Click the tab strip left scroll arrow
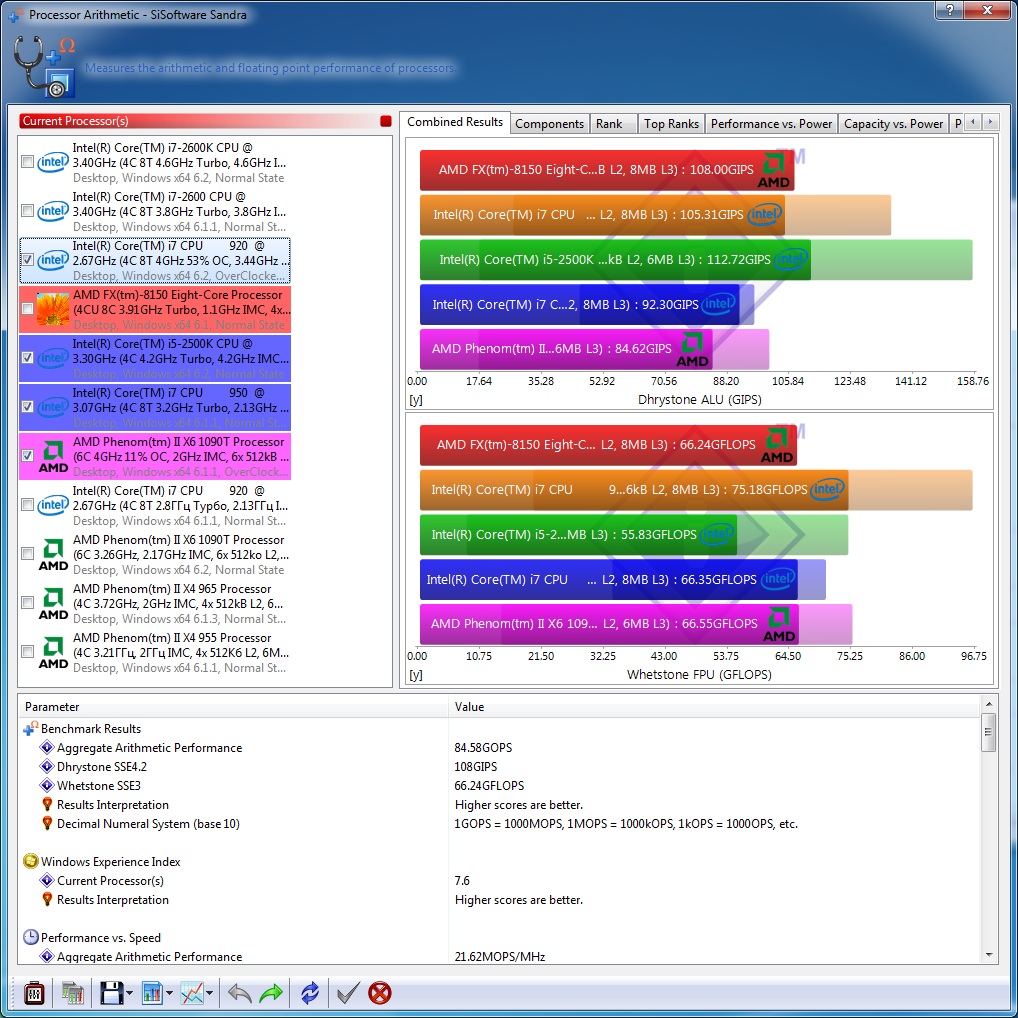1018x1018 pixels. click(973, 122)
